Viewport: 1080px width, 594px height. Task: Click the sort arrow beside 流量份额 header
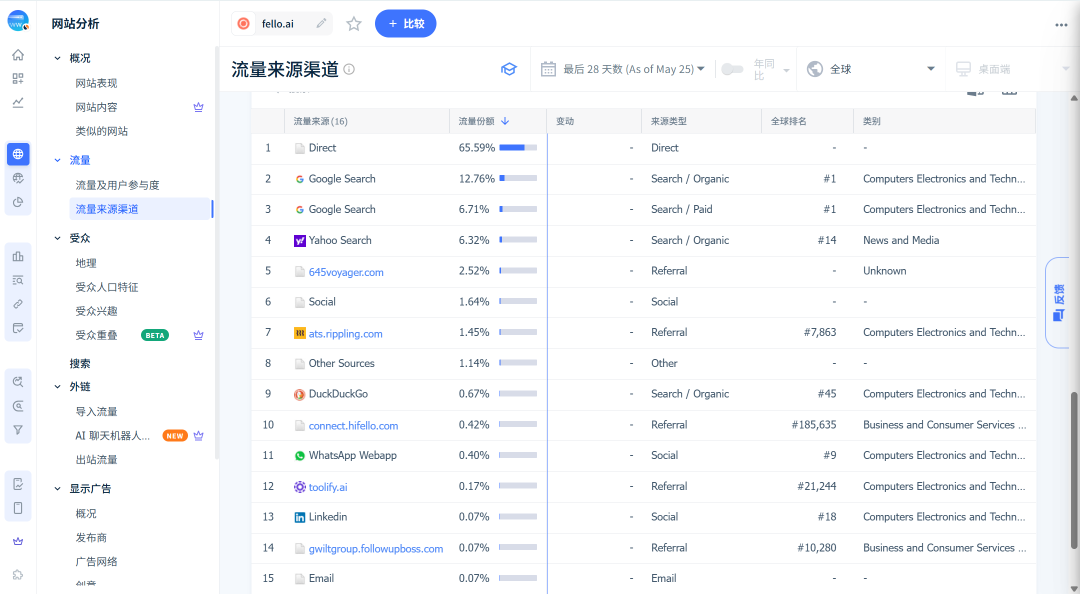[x=505, y=121]
